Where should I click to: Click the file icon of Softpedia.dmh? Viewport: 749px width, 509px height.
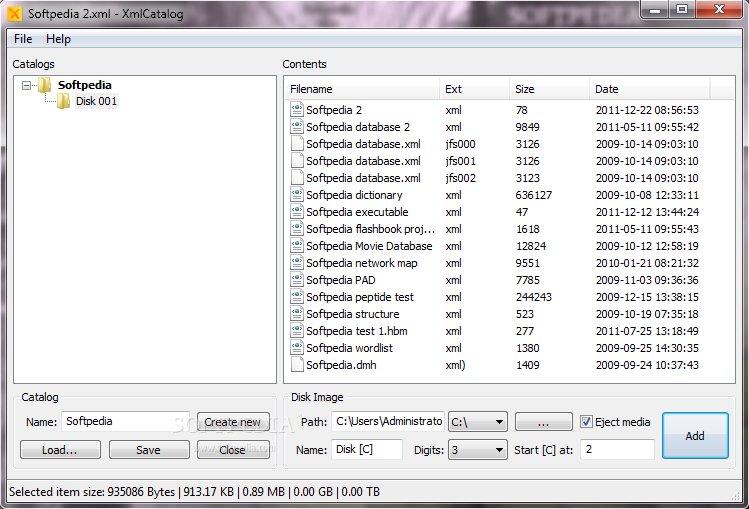coord(297,365)
